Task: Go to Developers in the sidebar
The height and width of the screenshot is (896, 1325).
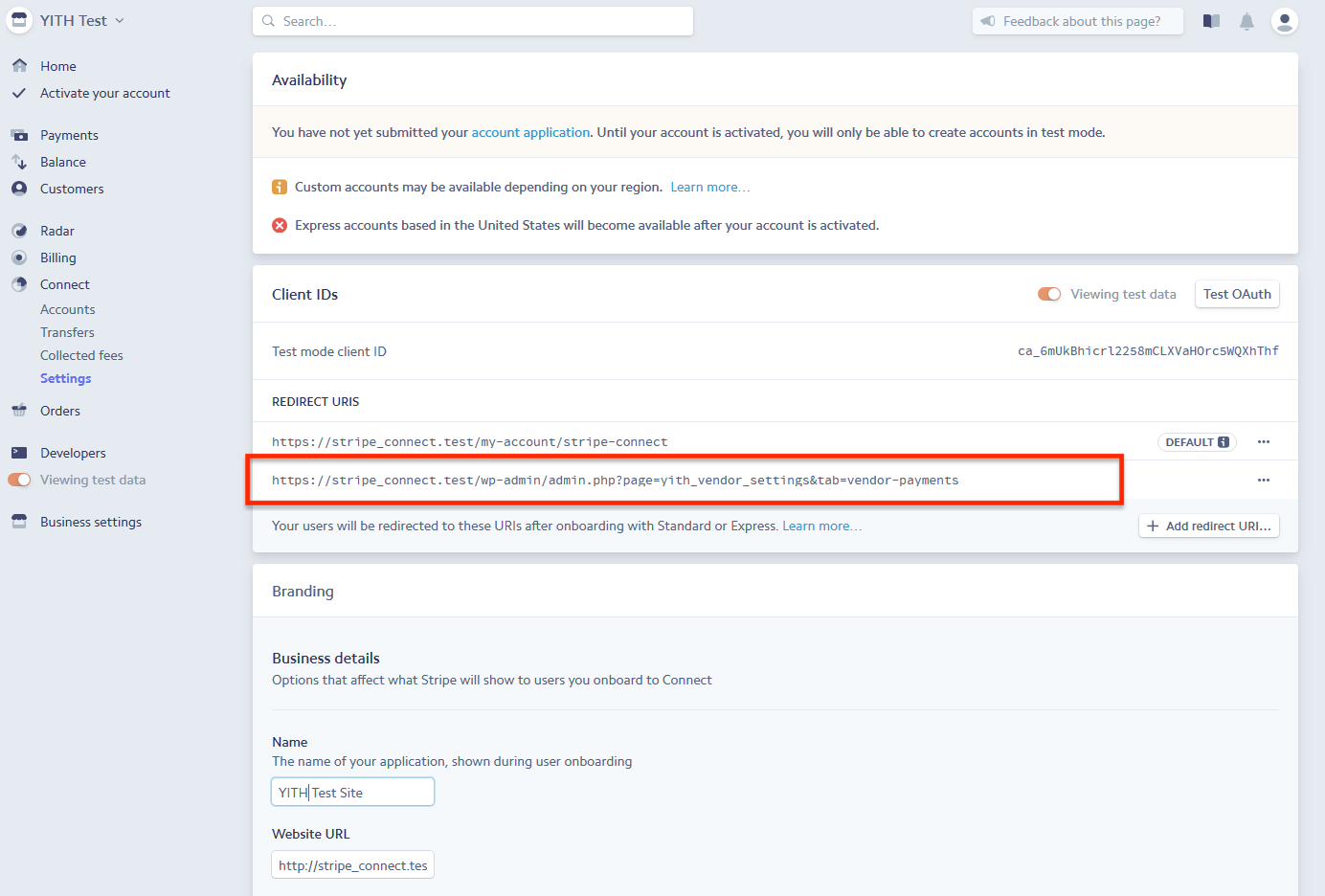Action: point(73,453)
